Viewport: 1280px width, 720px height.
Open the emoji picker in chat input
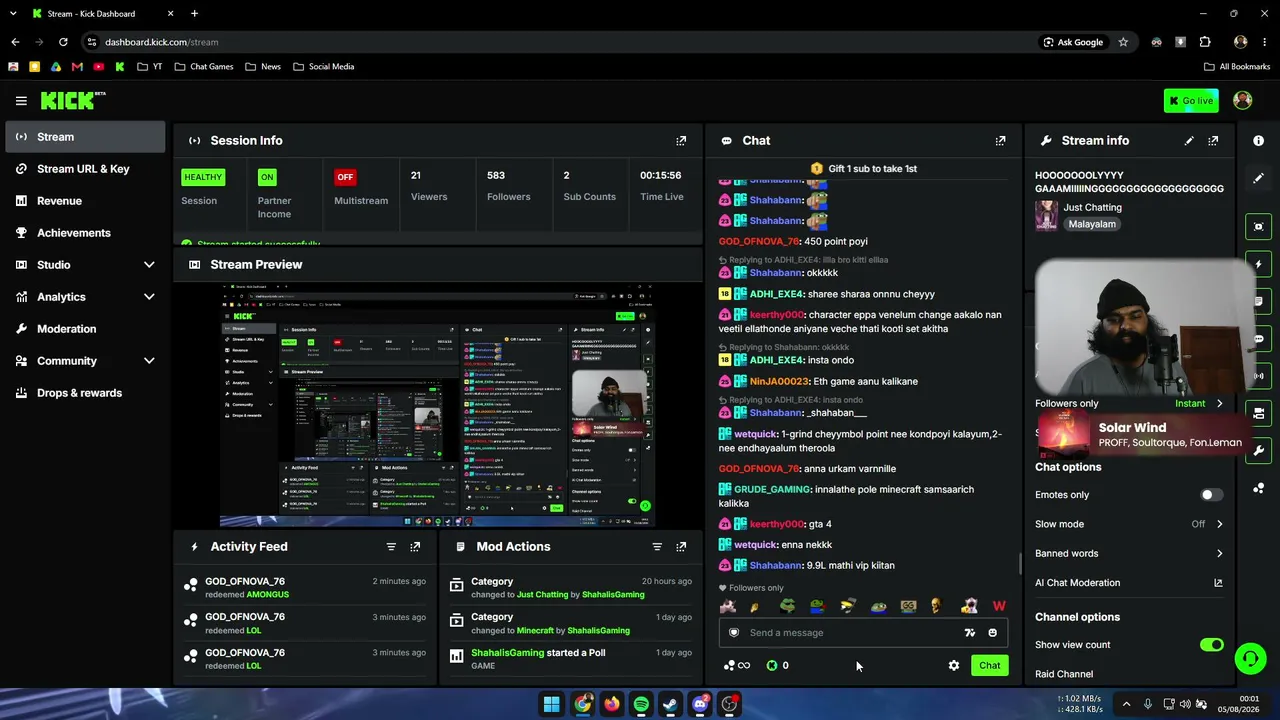(992, 633)
